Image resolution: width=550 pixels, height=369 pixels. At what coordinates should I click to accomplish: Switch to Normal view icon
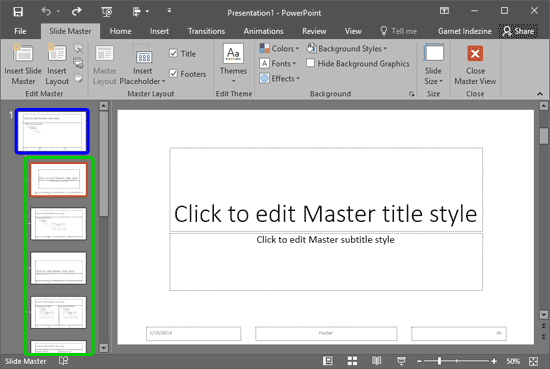pyautogui.click(x=328, y=361)
